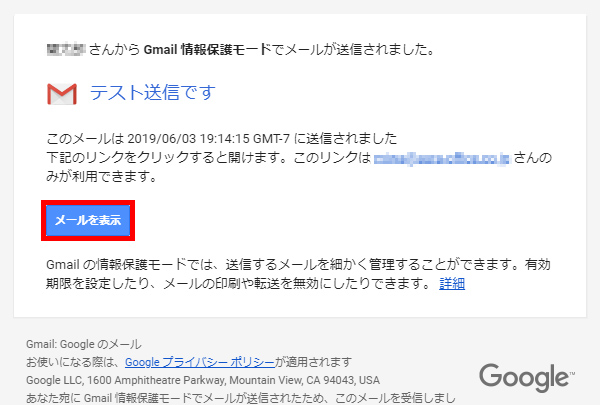Screen dimensions: 600x405
Task: Click the Gmail envelope logo icon
Action: (x=62, y=94)
